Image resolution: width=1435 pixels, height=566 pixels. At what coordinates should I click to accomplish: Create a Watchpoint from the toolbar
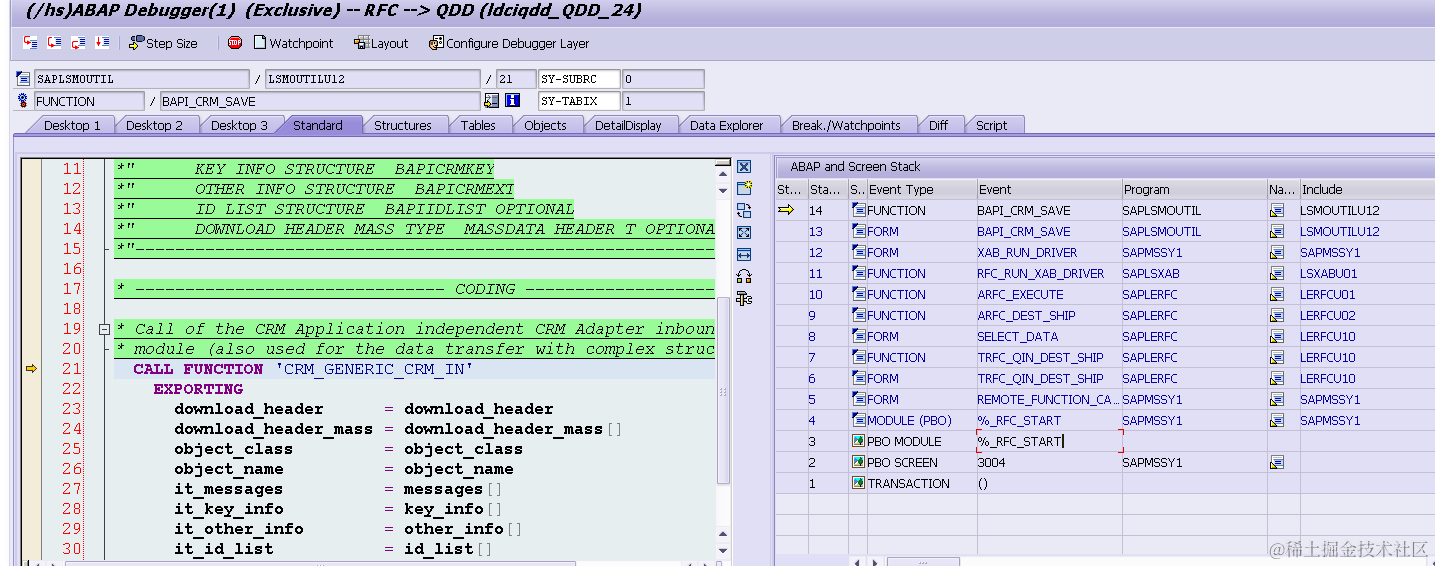[293, 43]
